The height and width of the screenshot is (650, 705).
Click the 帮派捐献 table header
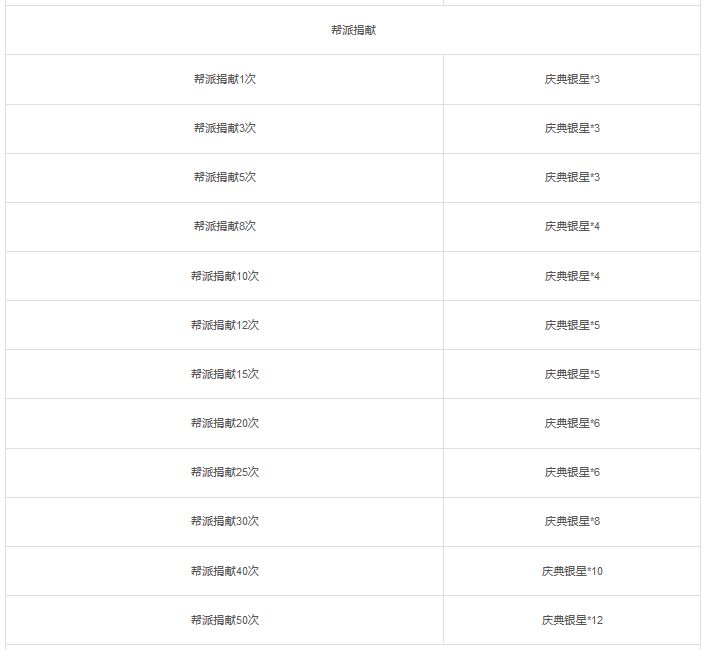pos(353,30)
